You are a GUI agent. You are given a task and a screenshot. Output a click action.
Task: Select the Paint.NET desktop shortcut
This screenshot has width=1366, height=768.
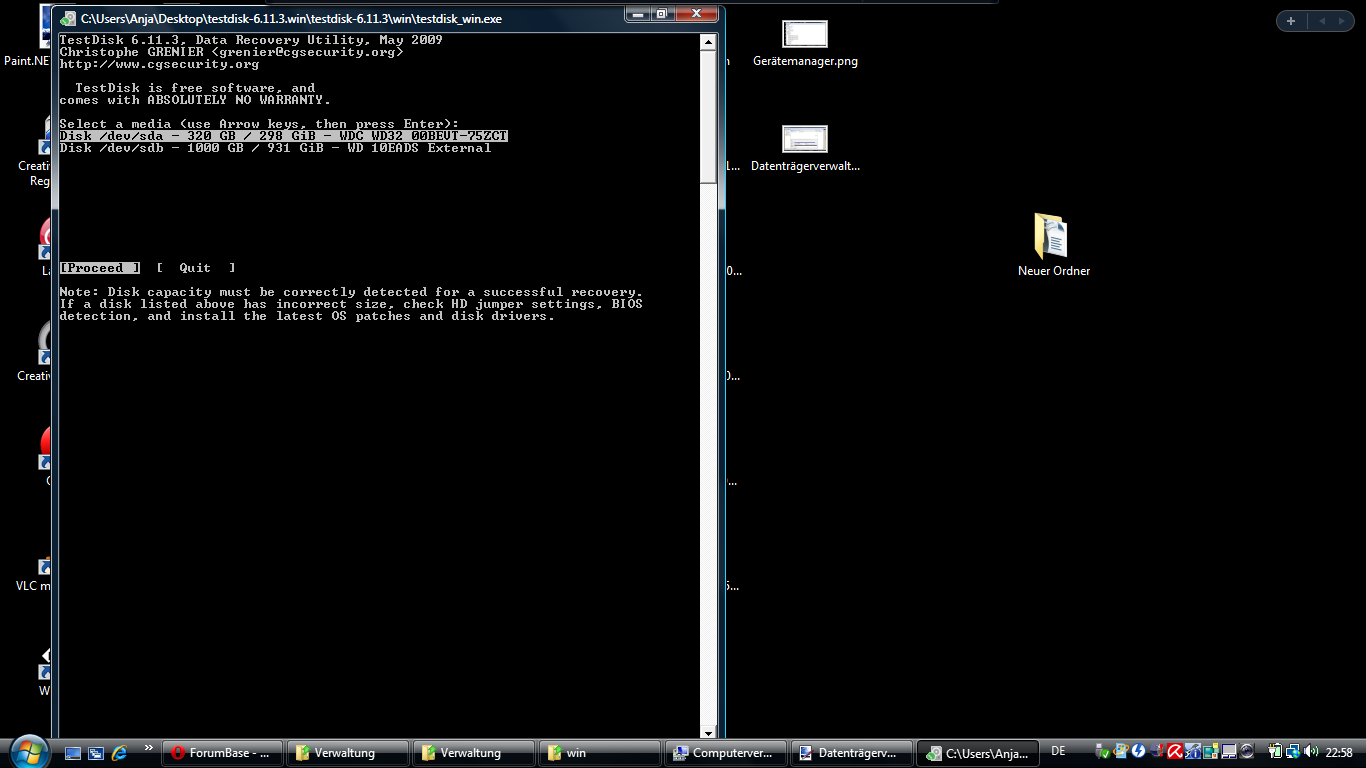[27, 35]
